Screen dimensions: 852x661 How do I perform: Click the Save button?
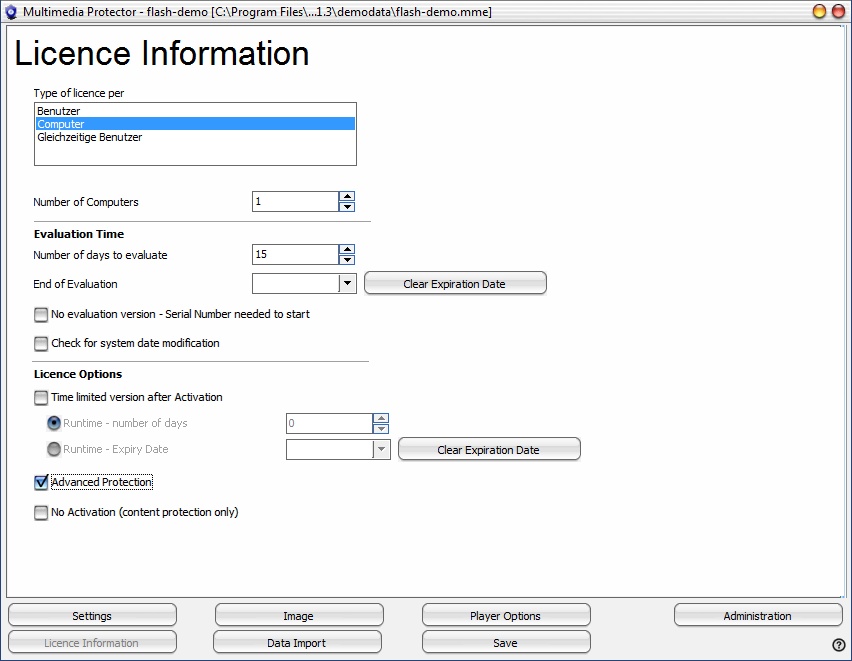506,643
